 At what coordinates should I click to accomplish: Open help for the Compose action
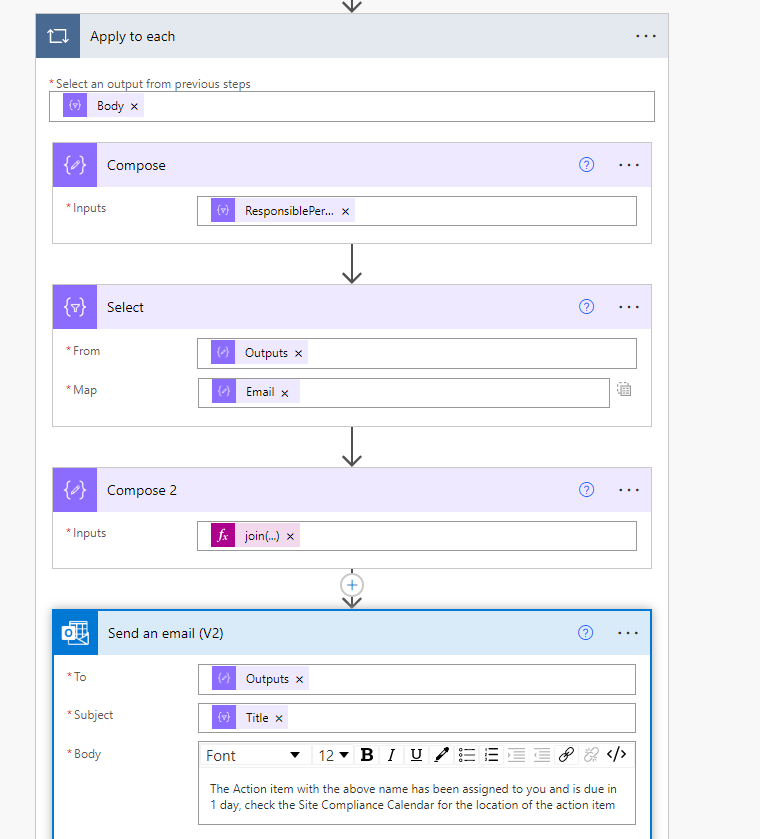point(587,165)
